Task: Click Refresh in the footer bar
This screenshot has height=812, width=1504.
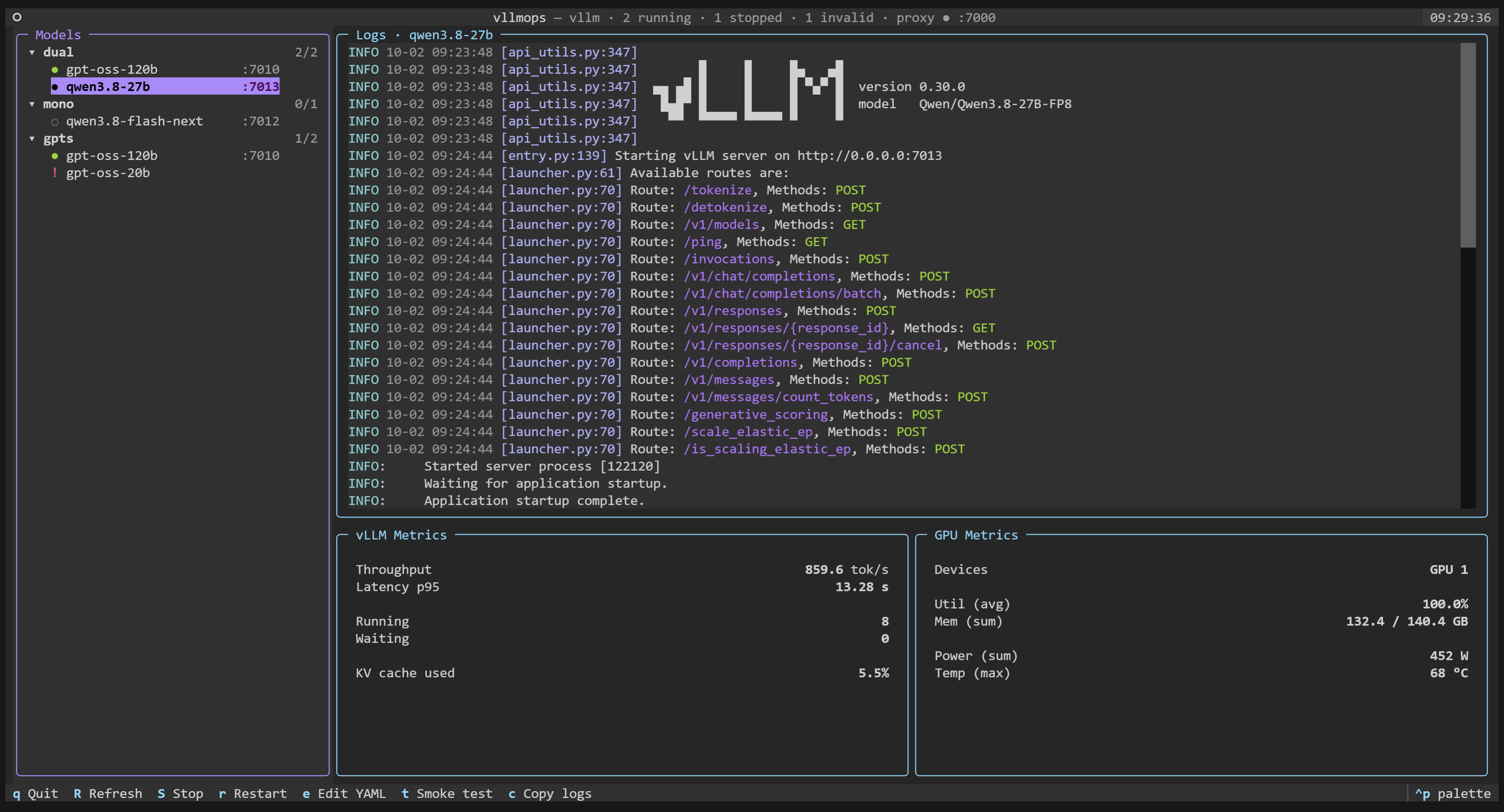Action: pos(108,794)
